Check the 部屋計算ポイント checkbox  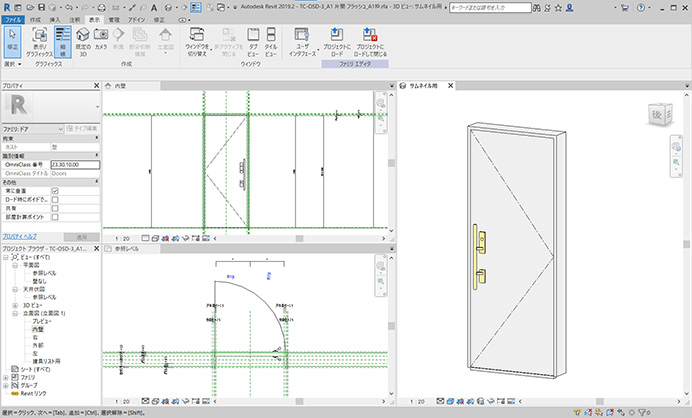coord(55,217)
